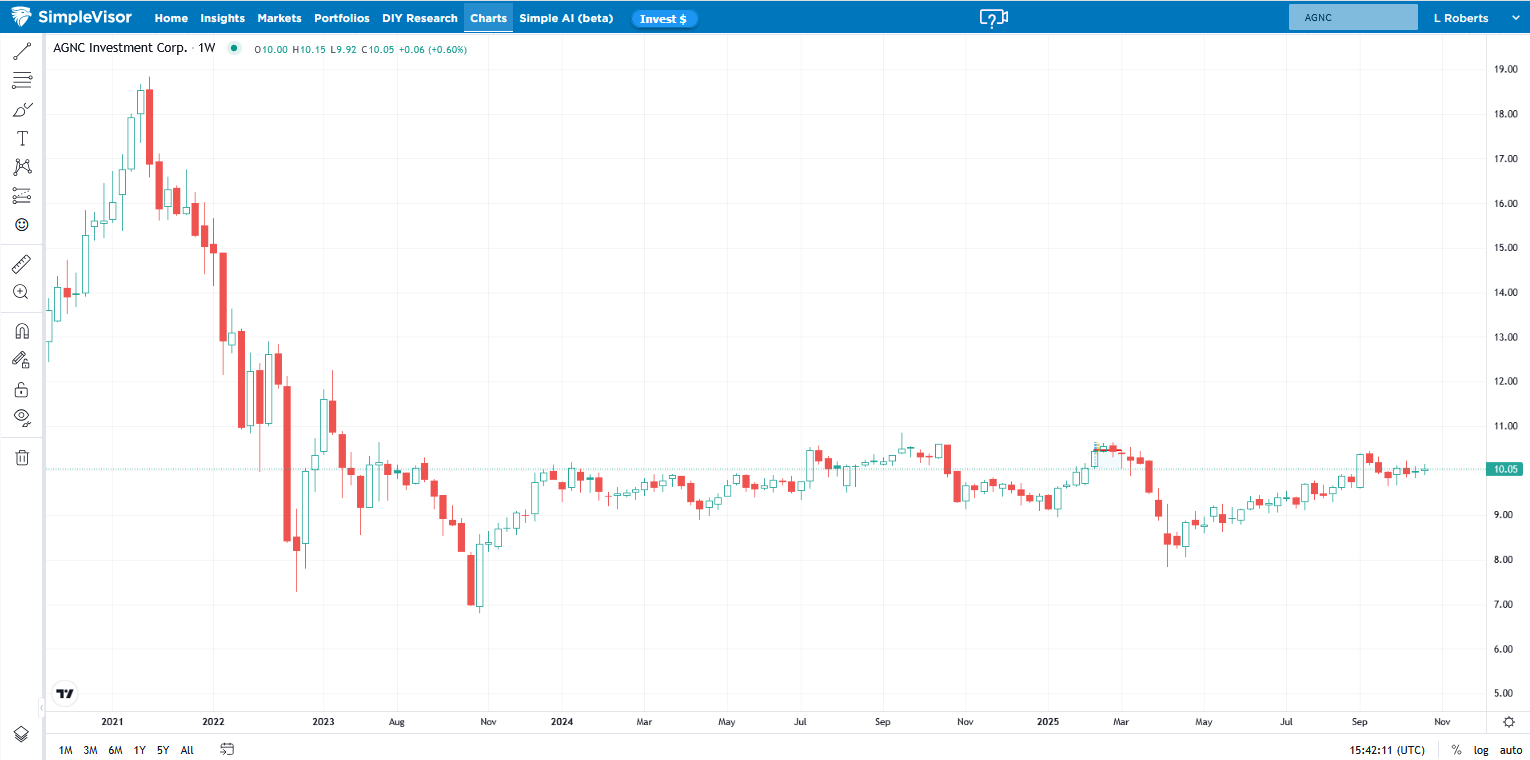Toggle log scale on price axis

[x=1481, y=750]
